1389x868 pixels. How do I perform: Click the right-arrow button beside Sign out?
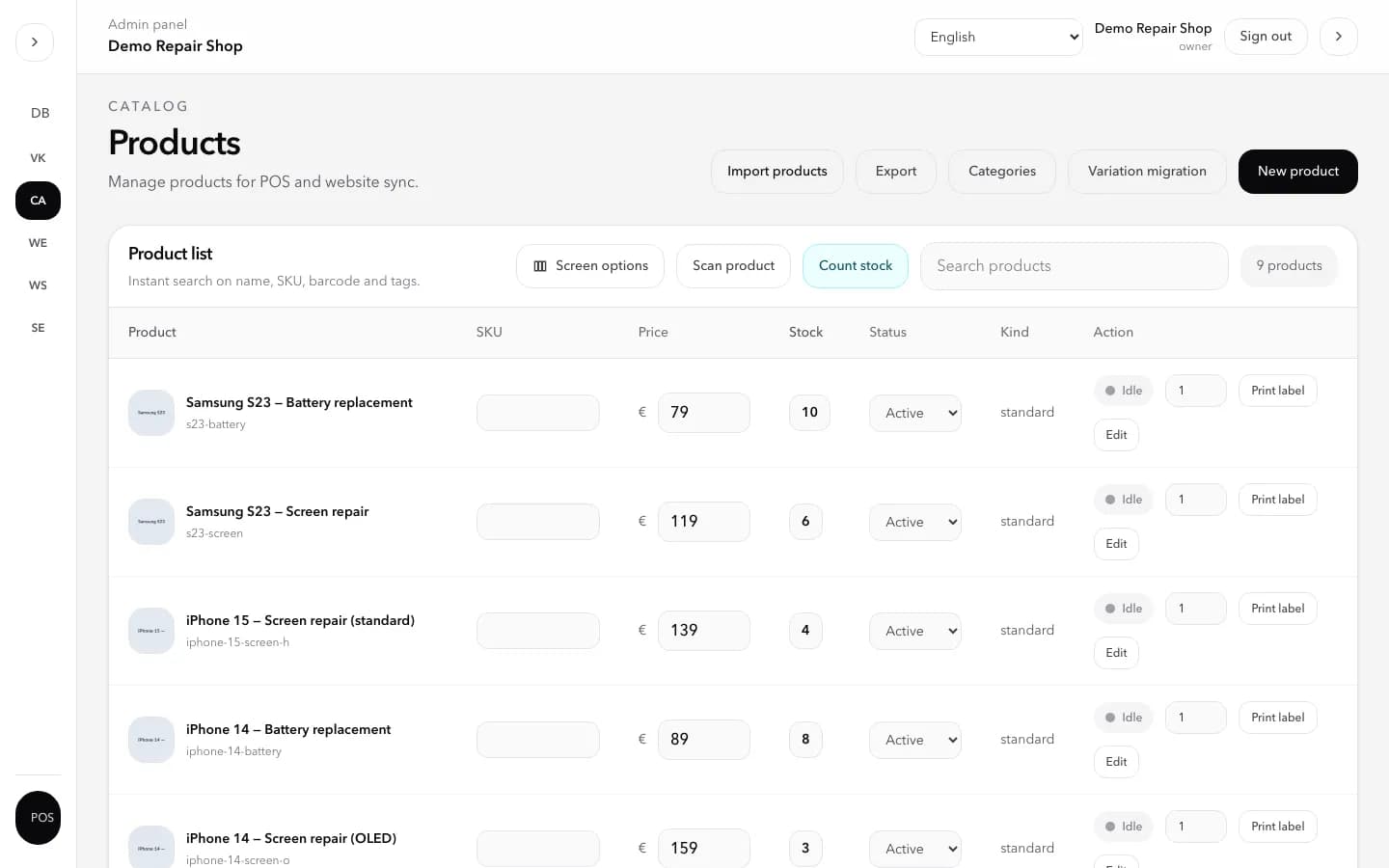pyautogui.click(x=1339, y=37)
